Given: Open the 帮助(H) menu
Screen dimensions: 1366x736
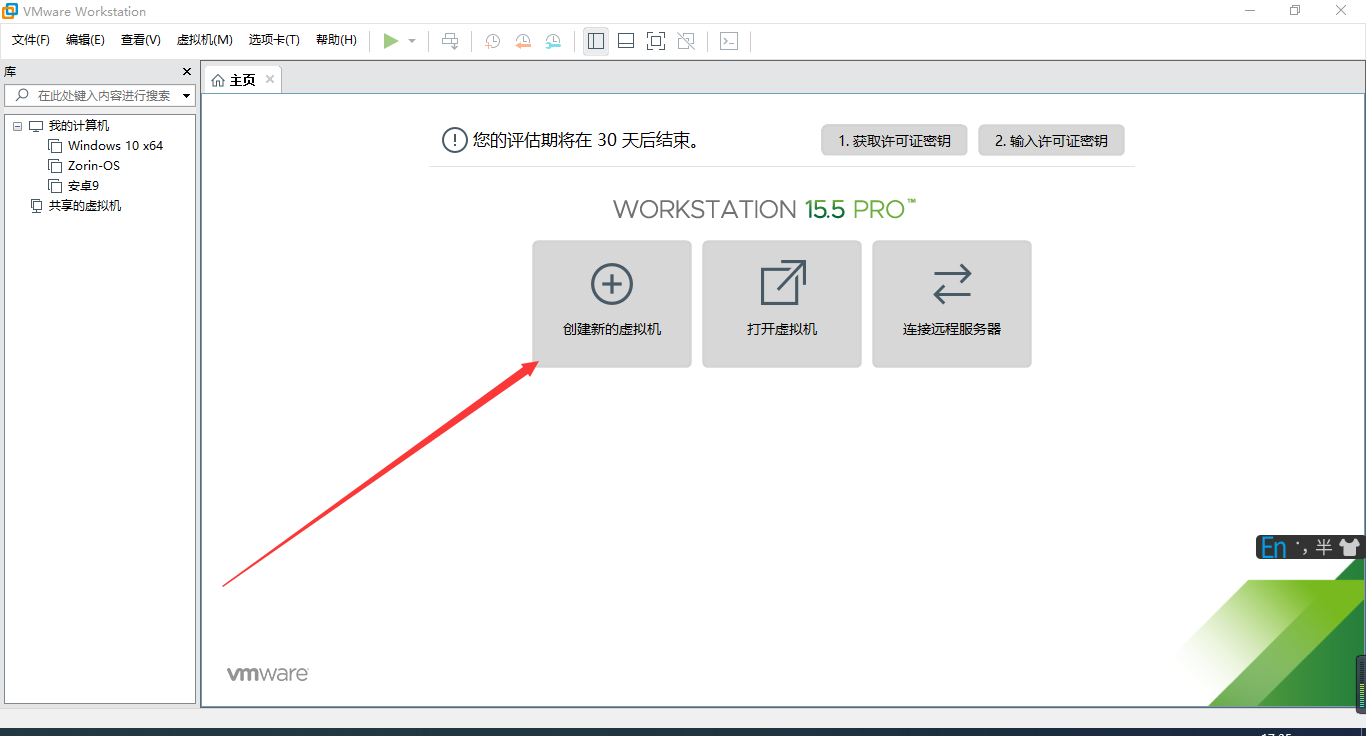Looking at the screenshot, I should click(x=336, y=40).
